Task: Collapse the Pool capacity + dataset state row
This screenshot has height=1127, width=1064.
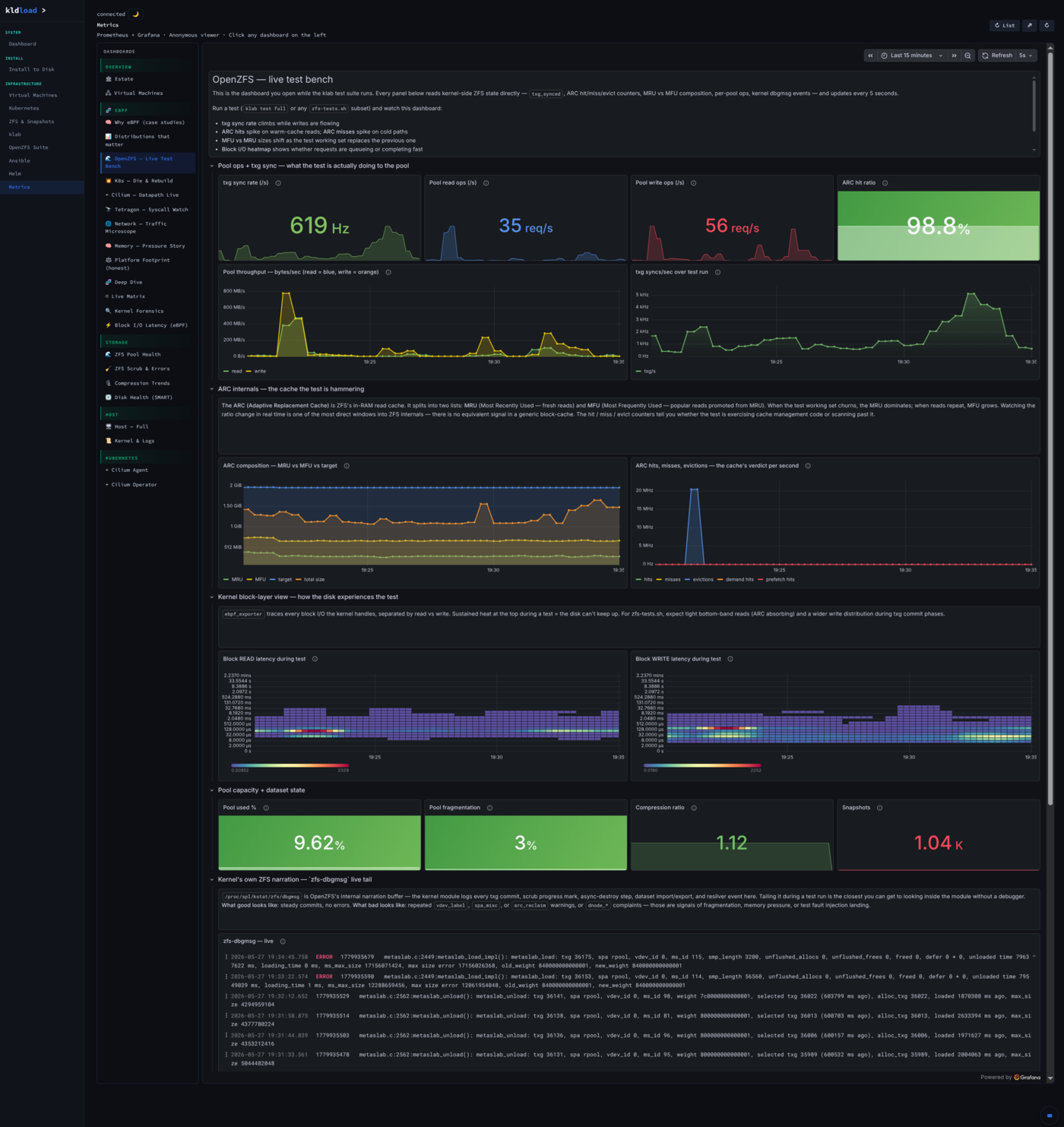Action: tap(212, 790)
